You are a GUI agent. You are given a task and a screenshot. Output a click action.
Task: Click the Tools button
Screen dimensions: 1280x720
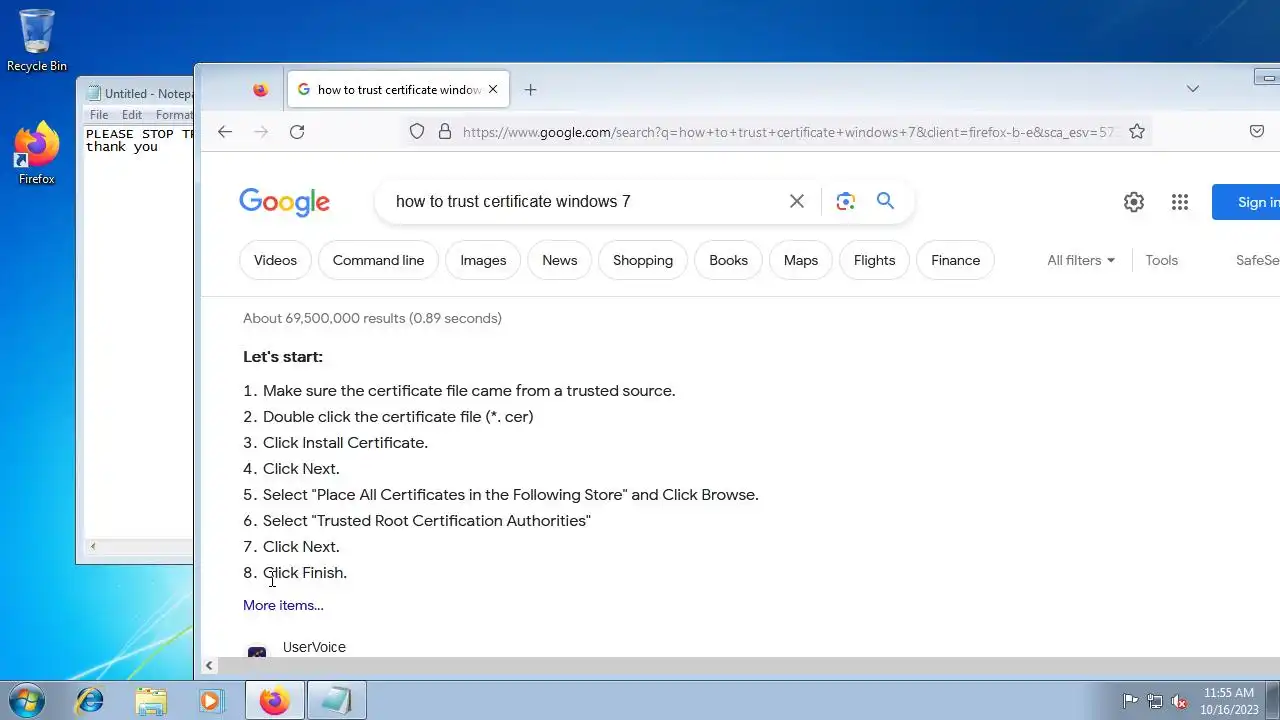click(1161, 260)
